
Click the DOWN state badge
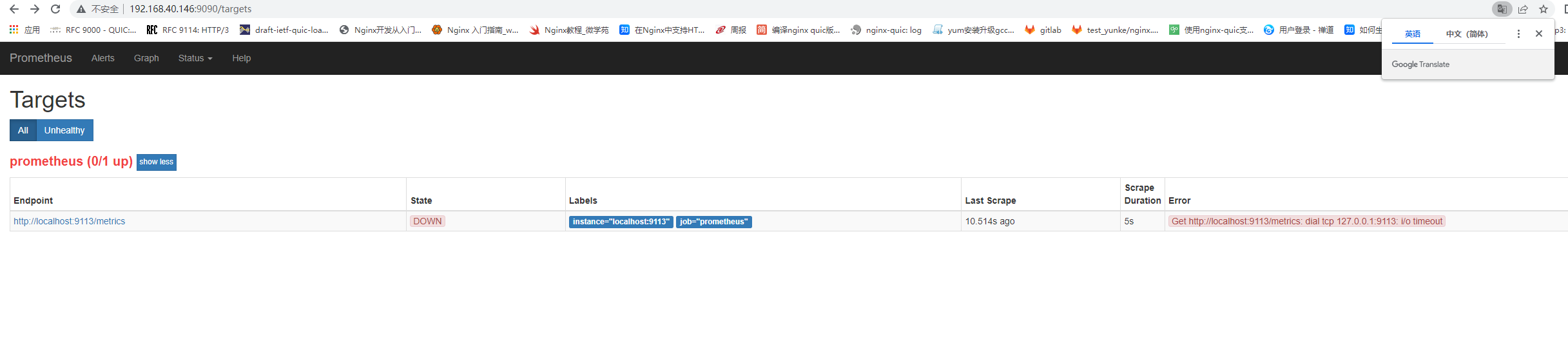click(x=427, y=221)
